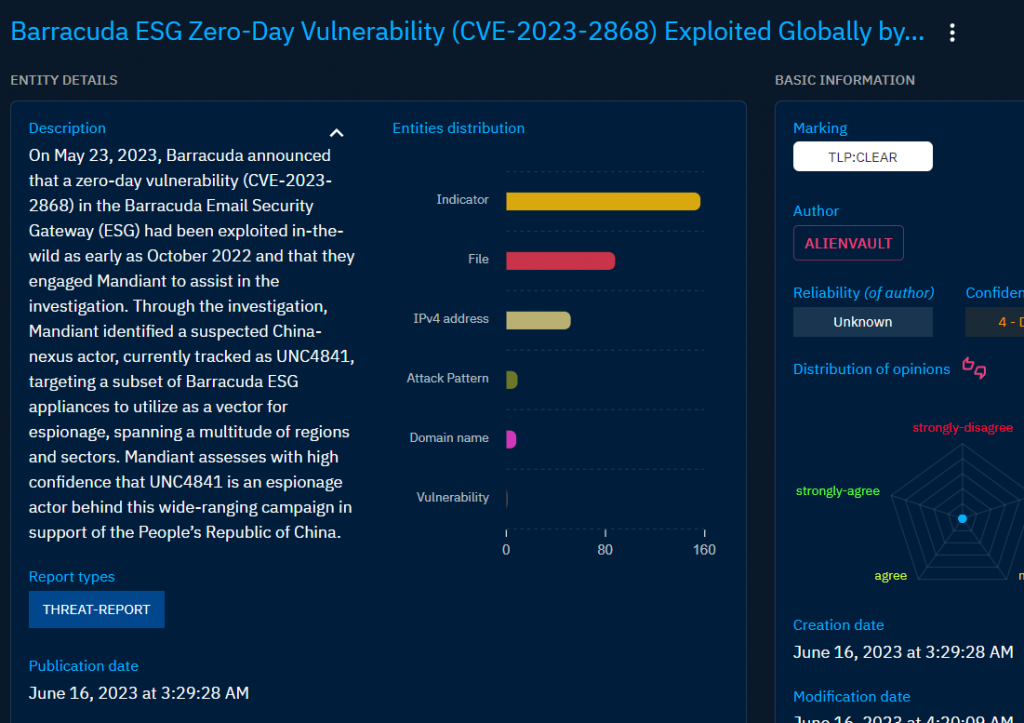1024x723 pixels.
Task: Click the 'Marking' label
Action: (820, 128)
